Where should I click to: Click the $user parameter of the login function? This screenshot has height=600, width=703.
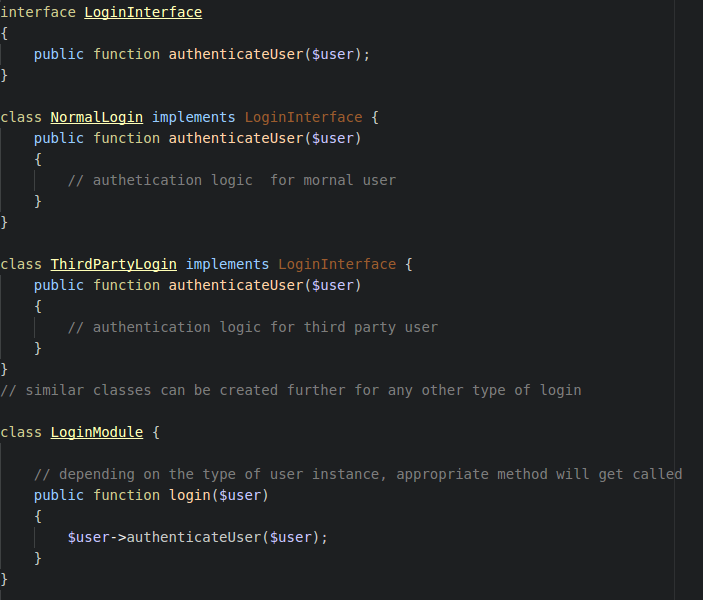point(240,496)
